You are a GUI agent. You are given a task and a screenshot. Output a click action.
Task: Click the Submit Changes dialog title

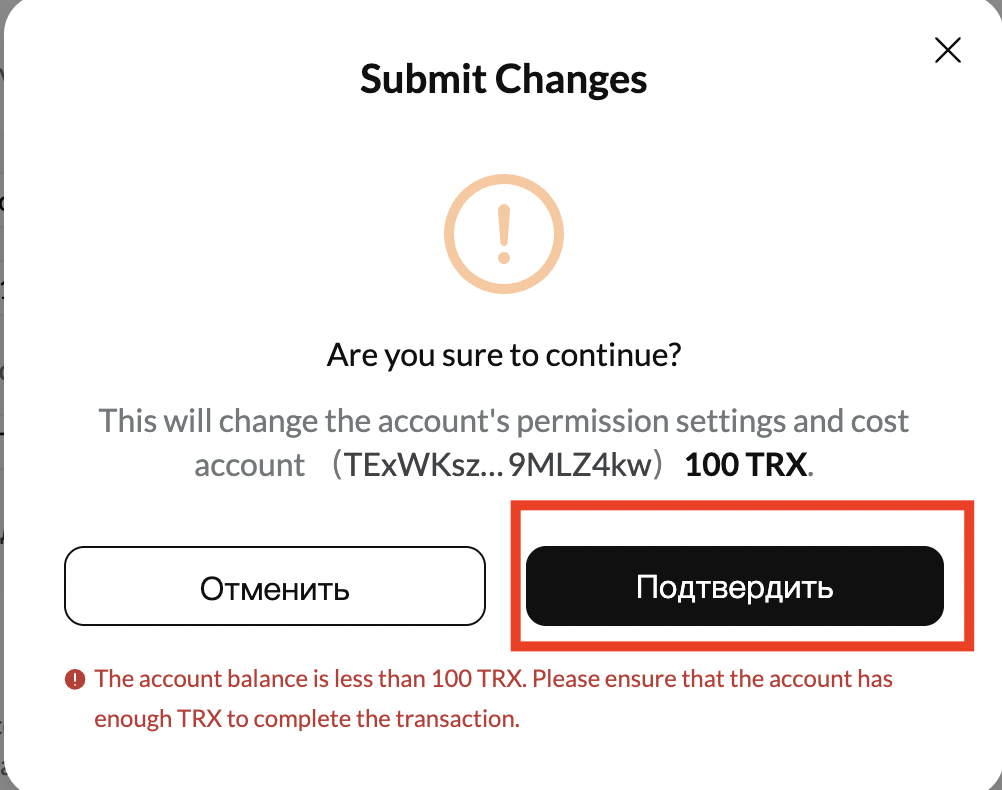pos(503,79)
